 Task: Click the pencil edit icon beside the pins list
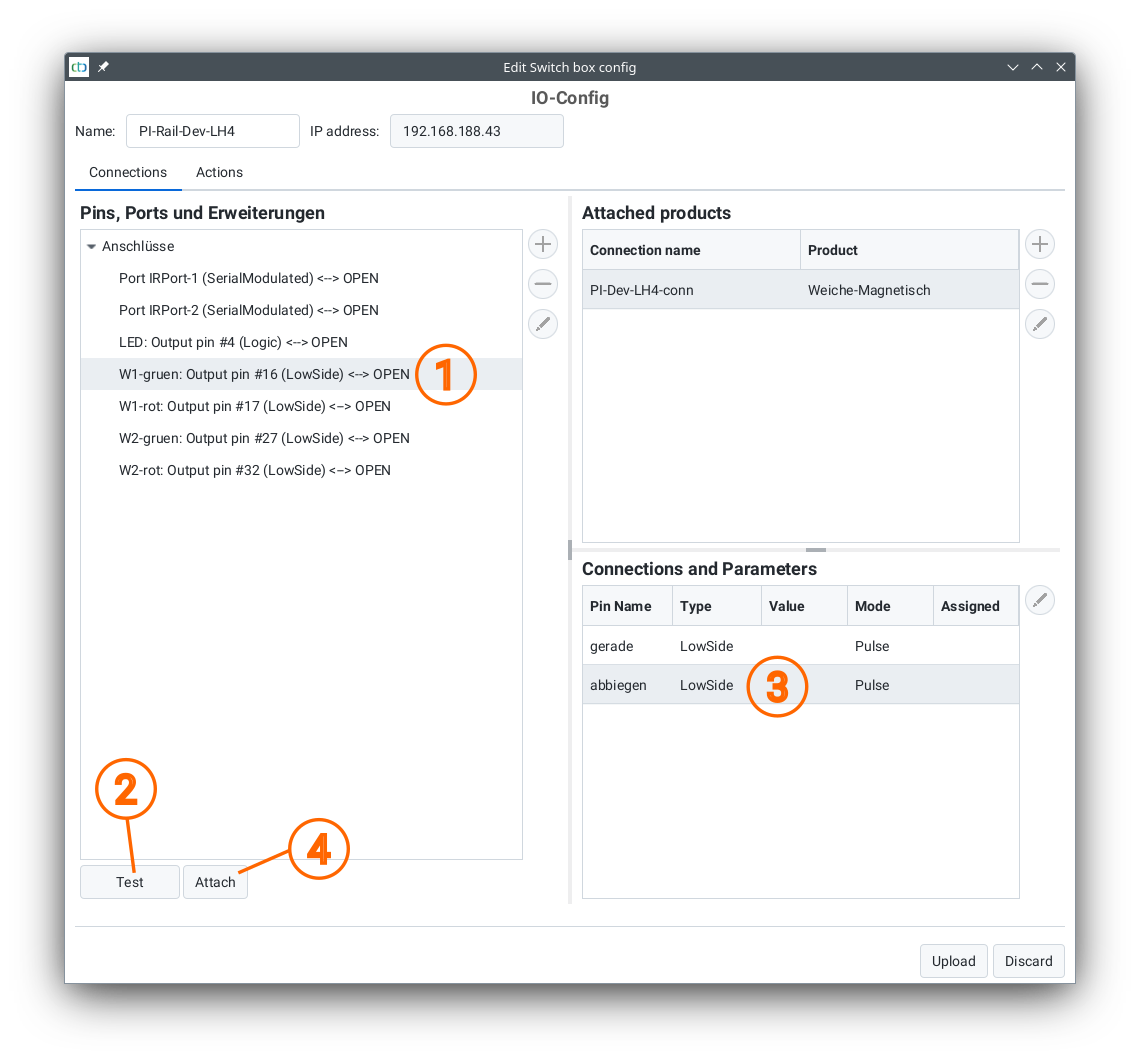click(x=543, y=324)
